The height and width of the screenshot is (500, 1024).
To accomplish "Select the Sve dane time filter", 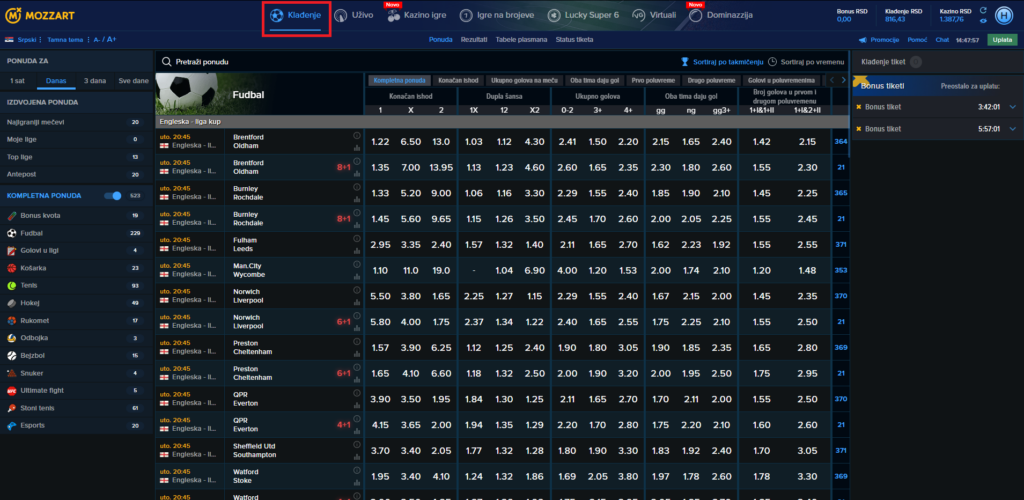I will coord(133,82).
